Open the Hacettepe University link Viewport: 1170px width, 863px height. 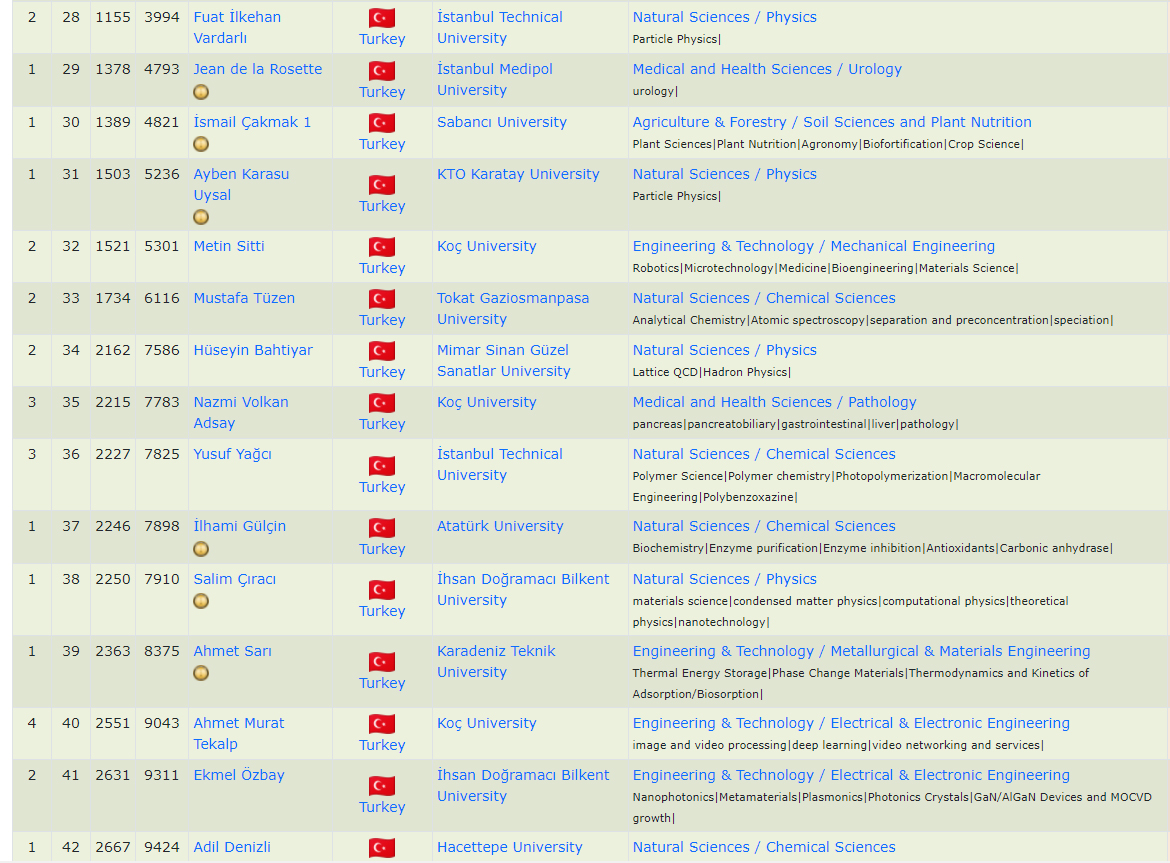pos(510,847)
